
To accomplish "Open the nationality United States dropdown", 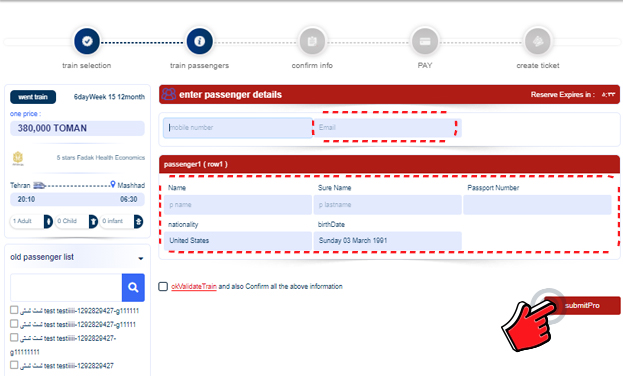I will point(238,240).
